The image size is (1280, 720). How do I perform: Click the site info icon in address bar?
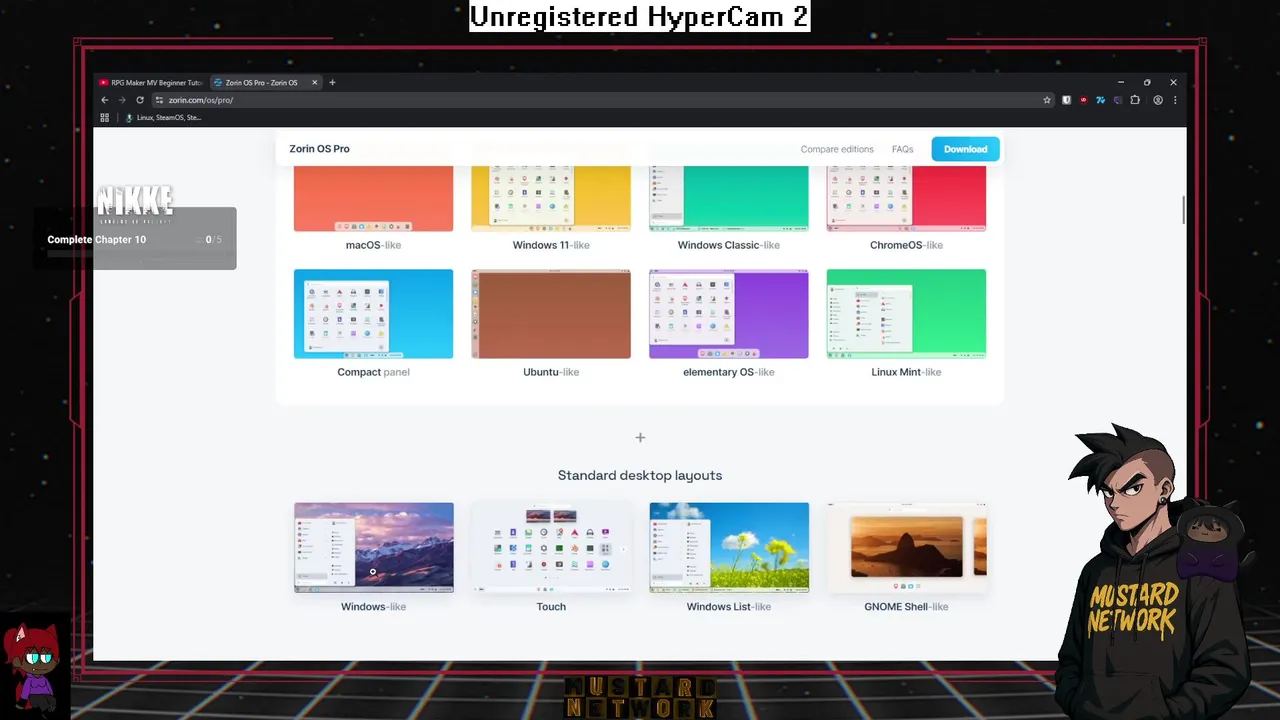[x=159, y=100]
